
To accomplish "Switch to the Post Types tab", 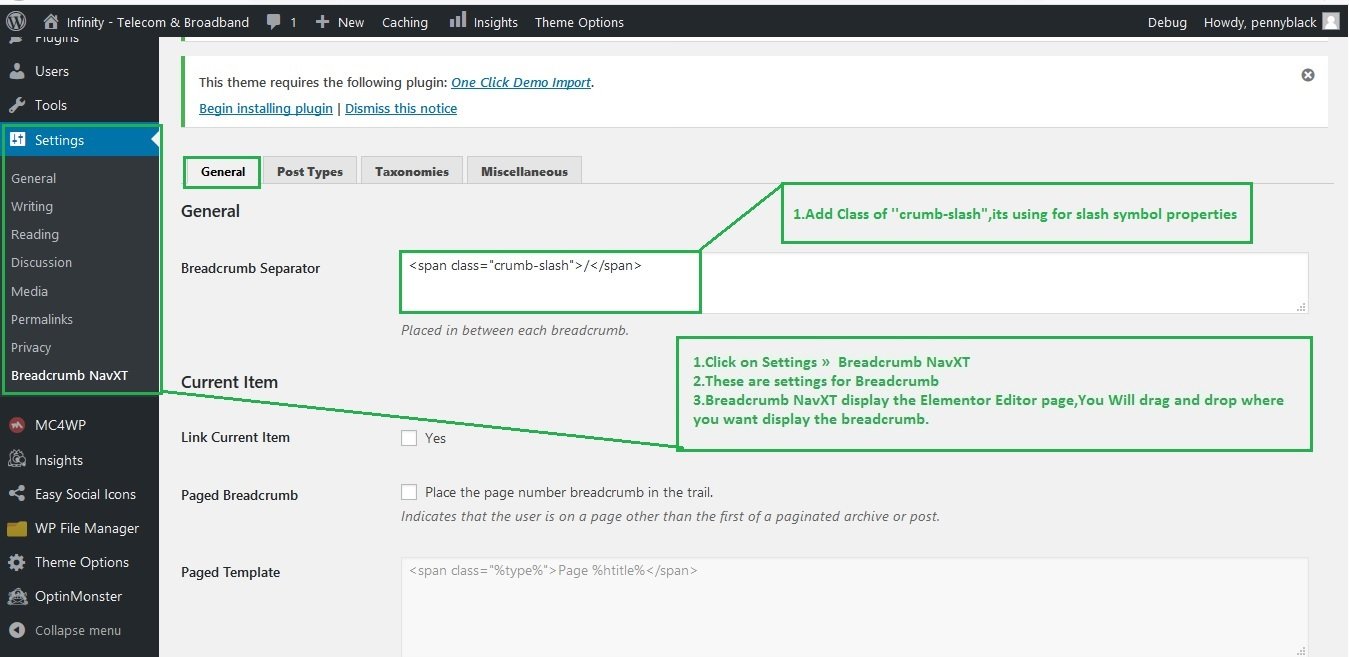I will pyautogui.click(x=310, y=172).
